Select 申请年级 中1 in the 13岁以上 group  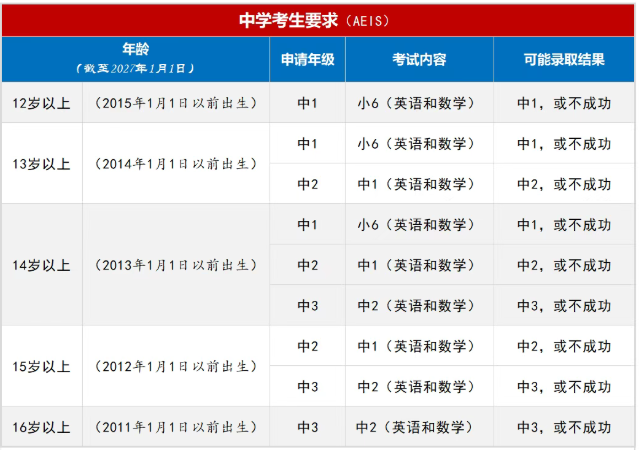(308, 143)
